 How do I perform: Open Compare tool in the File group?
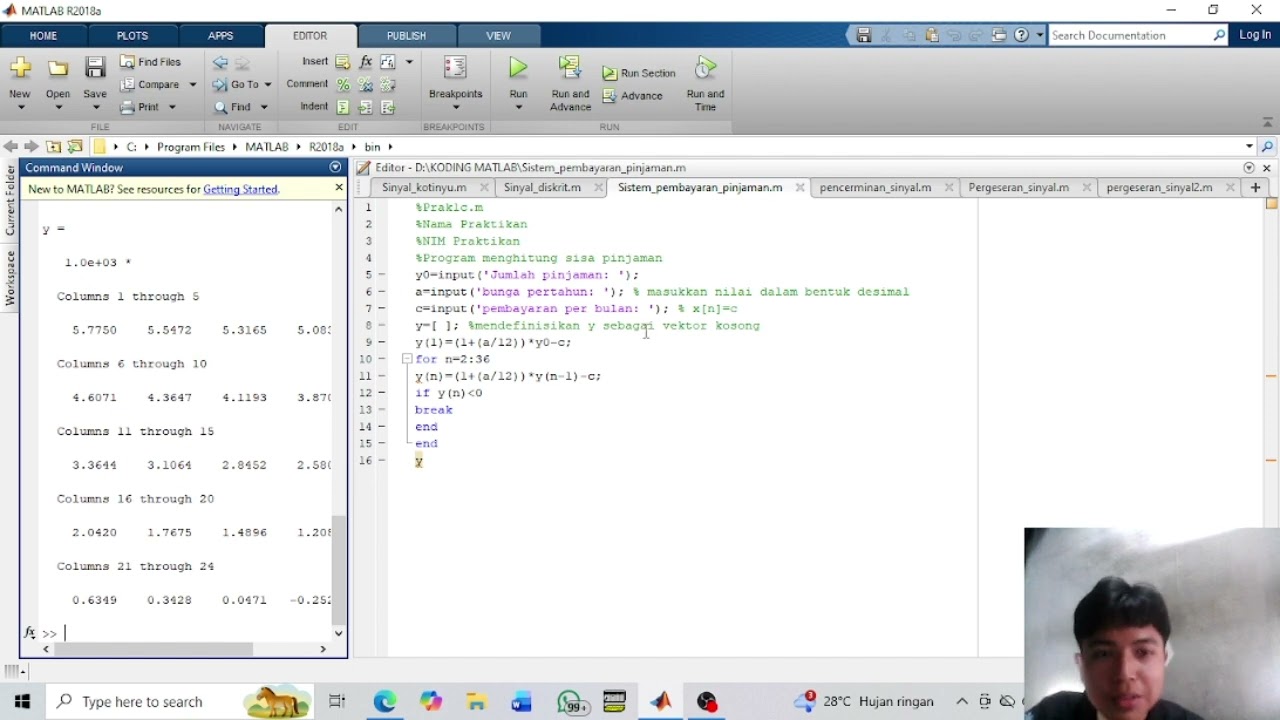(150, 85)
